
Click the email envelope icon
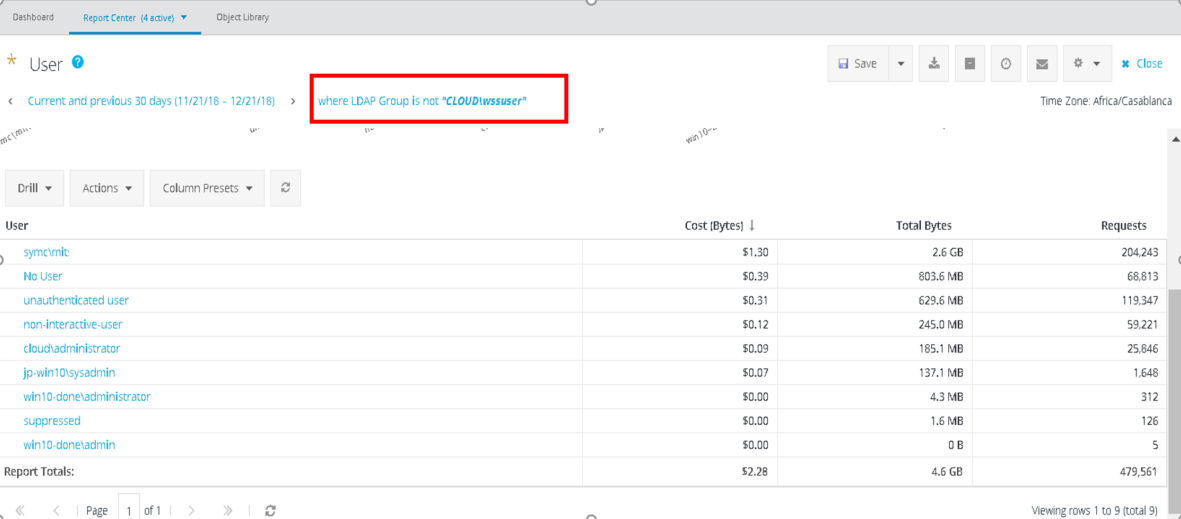(1042, 64)
